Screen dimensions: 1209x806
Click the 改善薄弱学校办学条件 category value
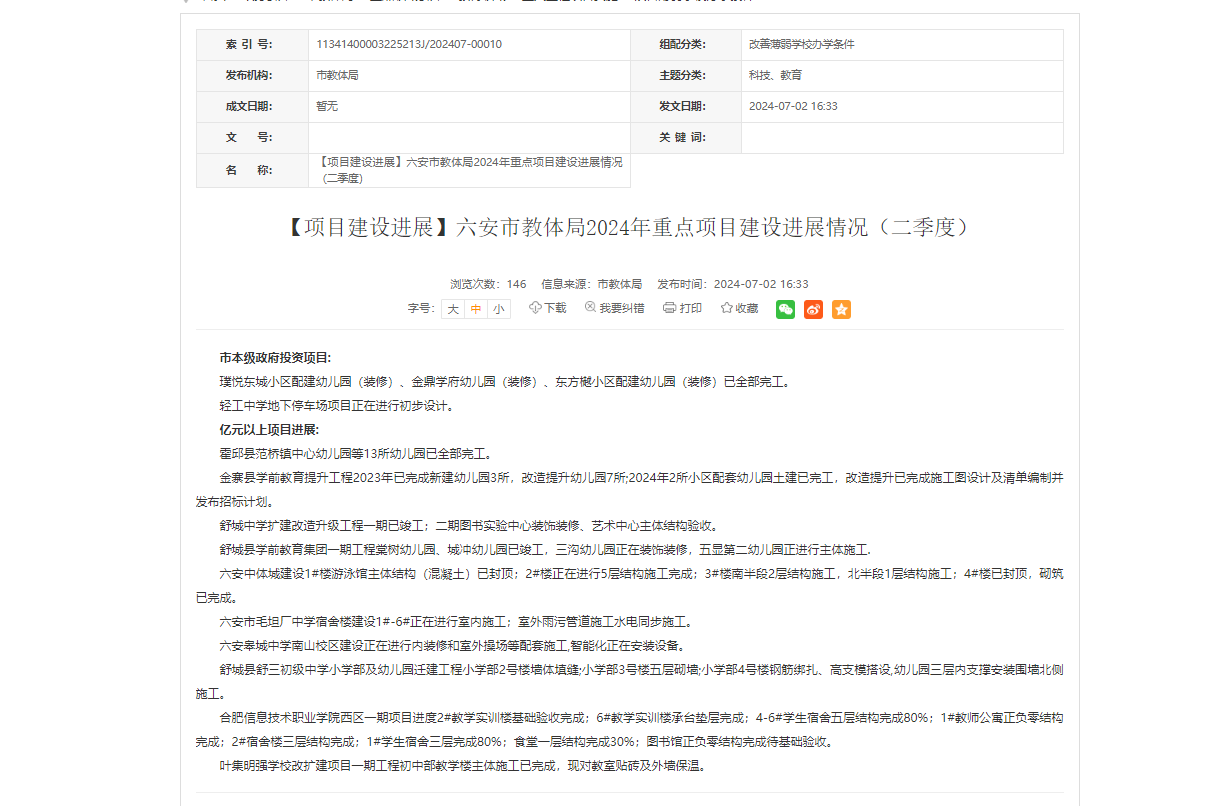(x=801, y=45)
